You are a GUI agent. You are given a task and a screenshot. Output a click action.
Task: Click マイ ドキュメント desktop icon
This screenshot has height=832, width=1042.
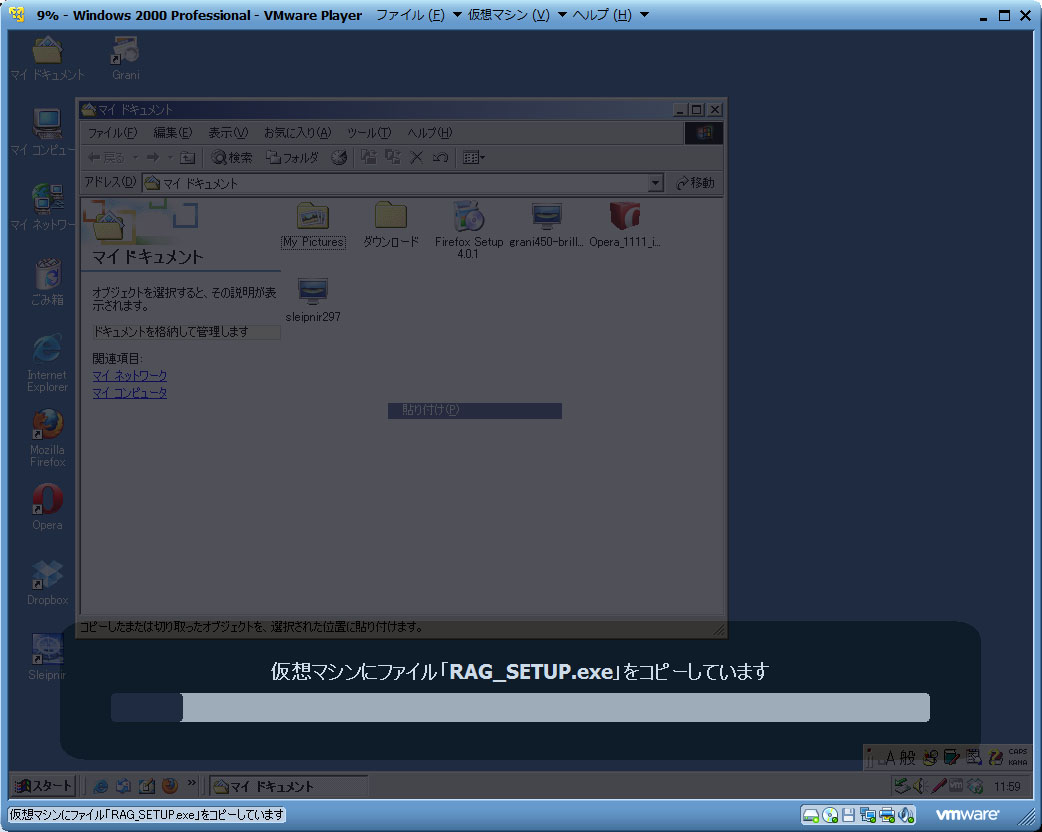47,58
